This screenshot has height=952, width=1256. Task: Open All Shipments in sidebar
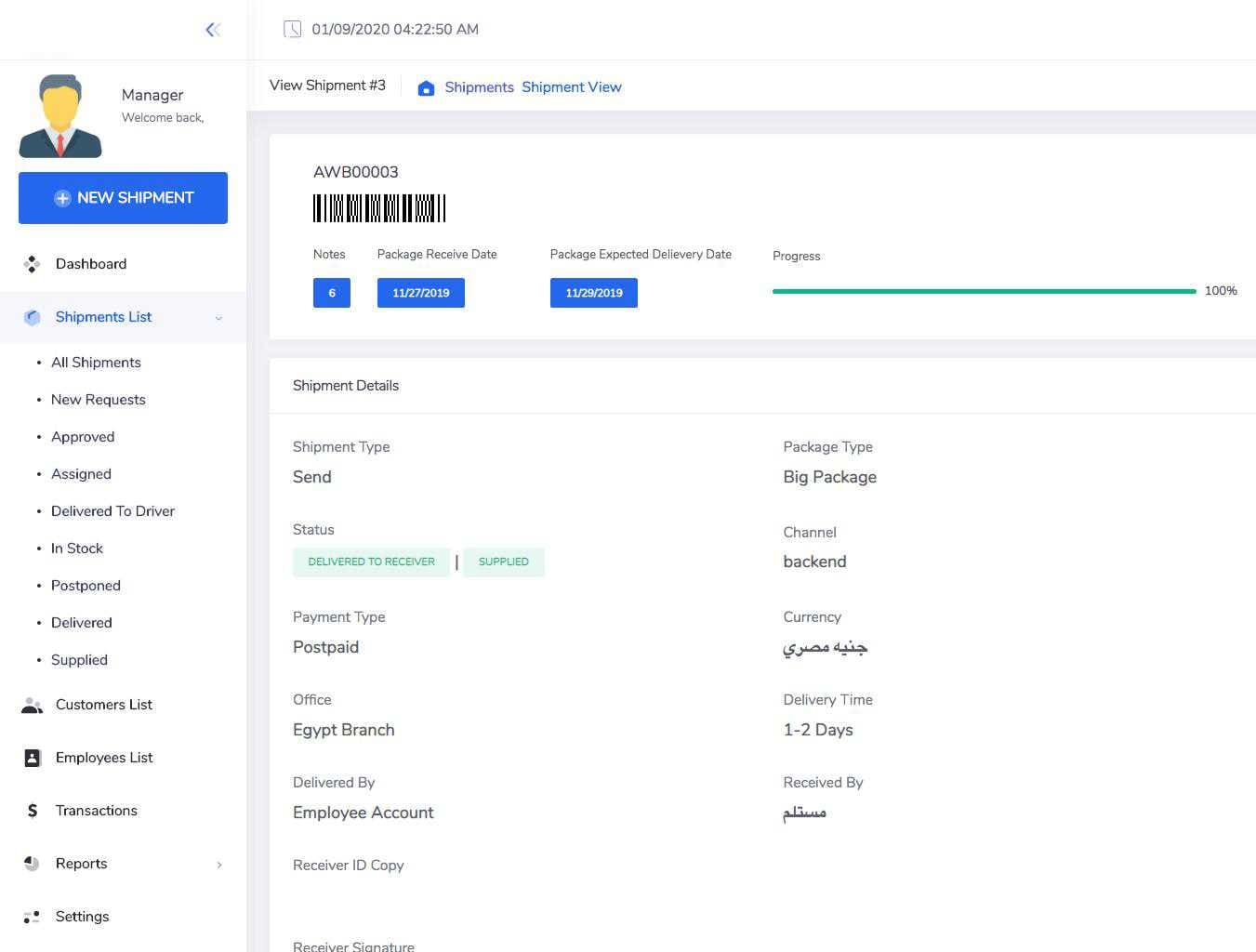pyautogui.click(x=96, y=363)
